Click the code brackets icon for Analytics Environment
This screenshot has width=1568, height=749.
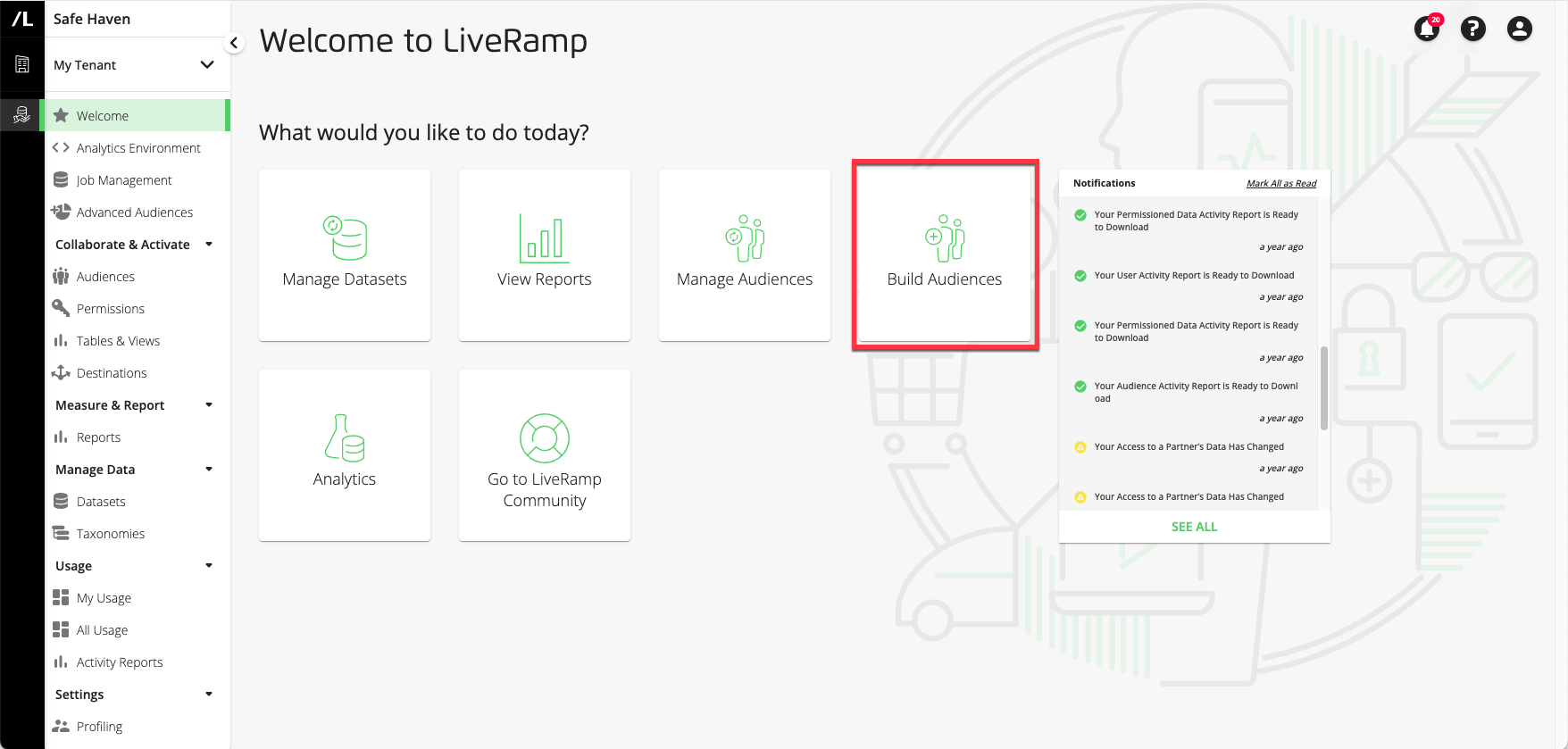61,147
